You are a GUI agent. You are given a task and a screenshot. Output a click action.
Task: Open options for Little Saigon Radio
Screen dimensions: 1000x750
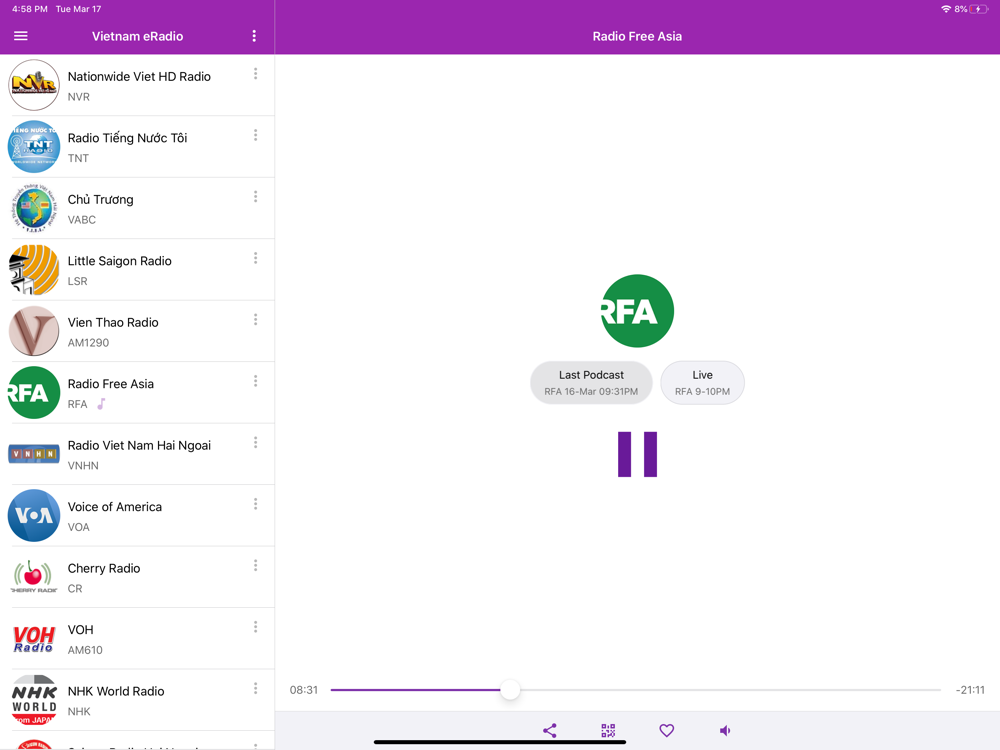click(x=256, y=258)
